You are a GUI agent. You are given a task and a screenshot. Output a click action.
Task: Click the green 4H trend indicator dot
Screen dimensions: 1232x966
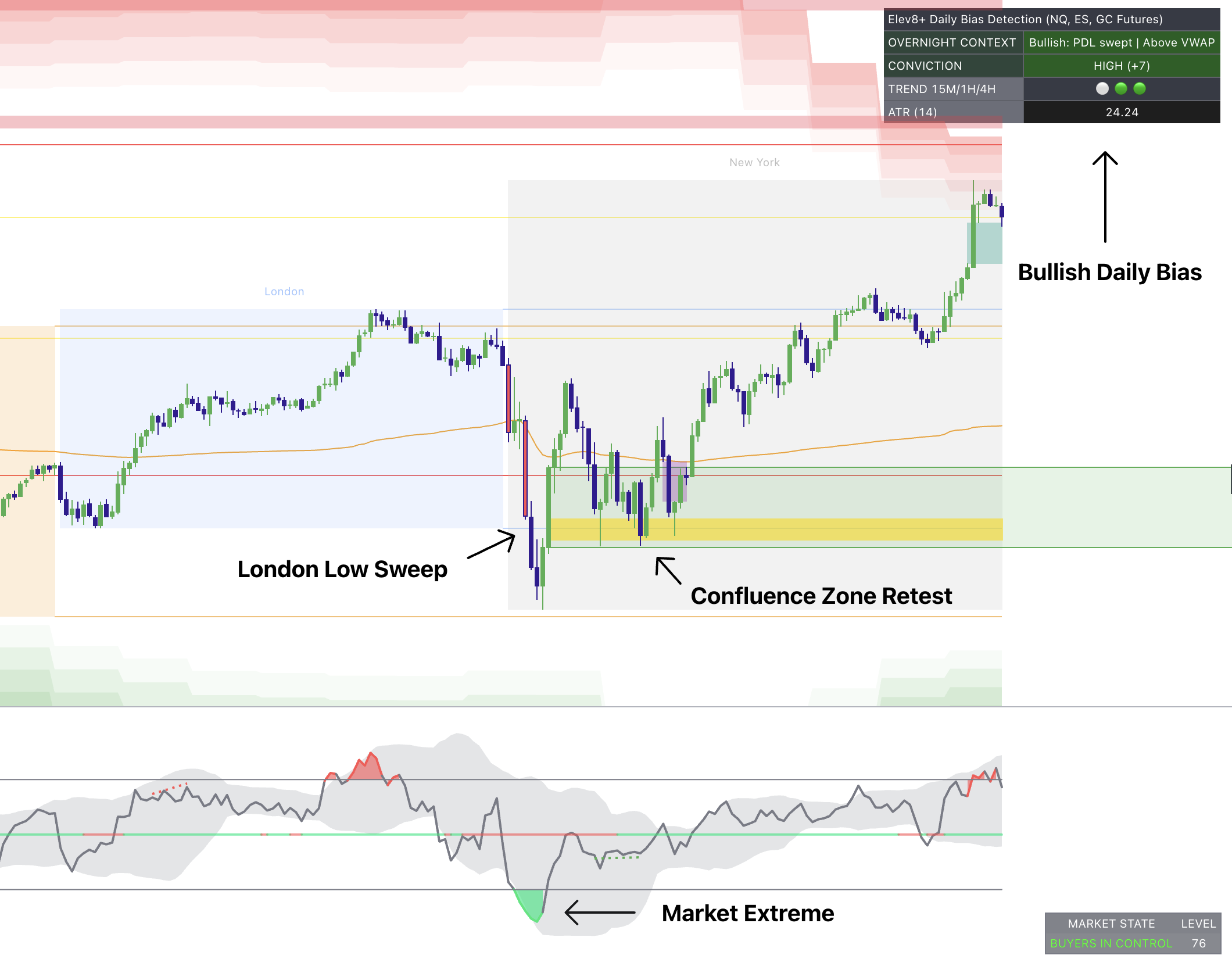(x=1140, y=88)
